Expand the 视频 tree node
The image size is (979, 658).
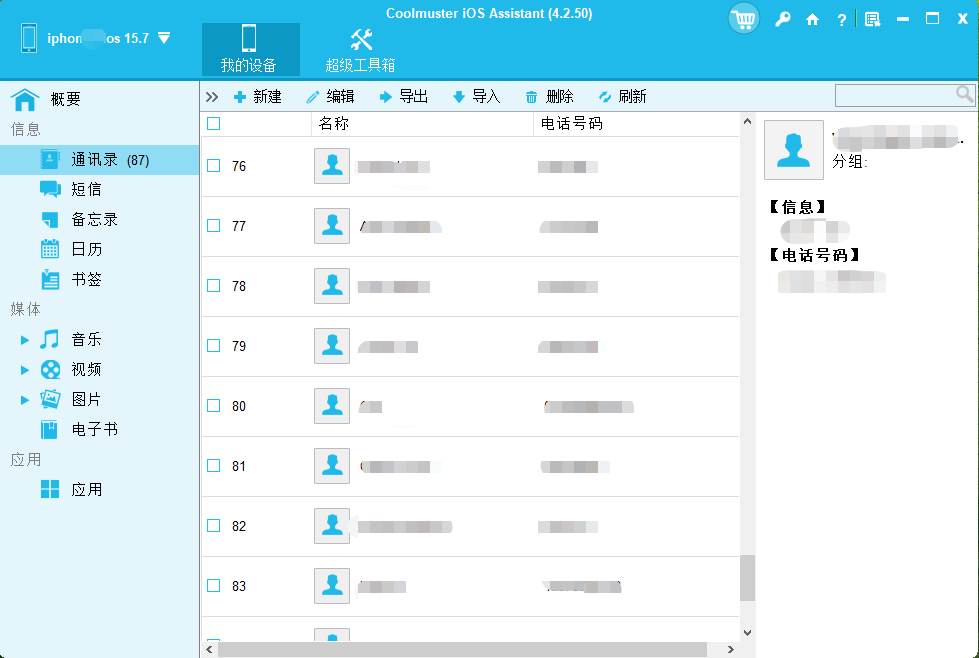[x=24, y=370]
